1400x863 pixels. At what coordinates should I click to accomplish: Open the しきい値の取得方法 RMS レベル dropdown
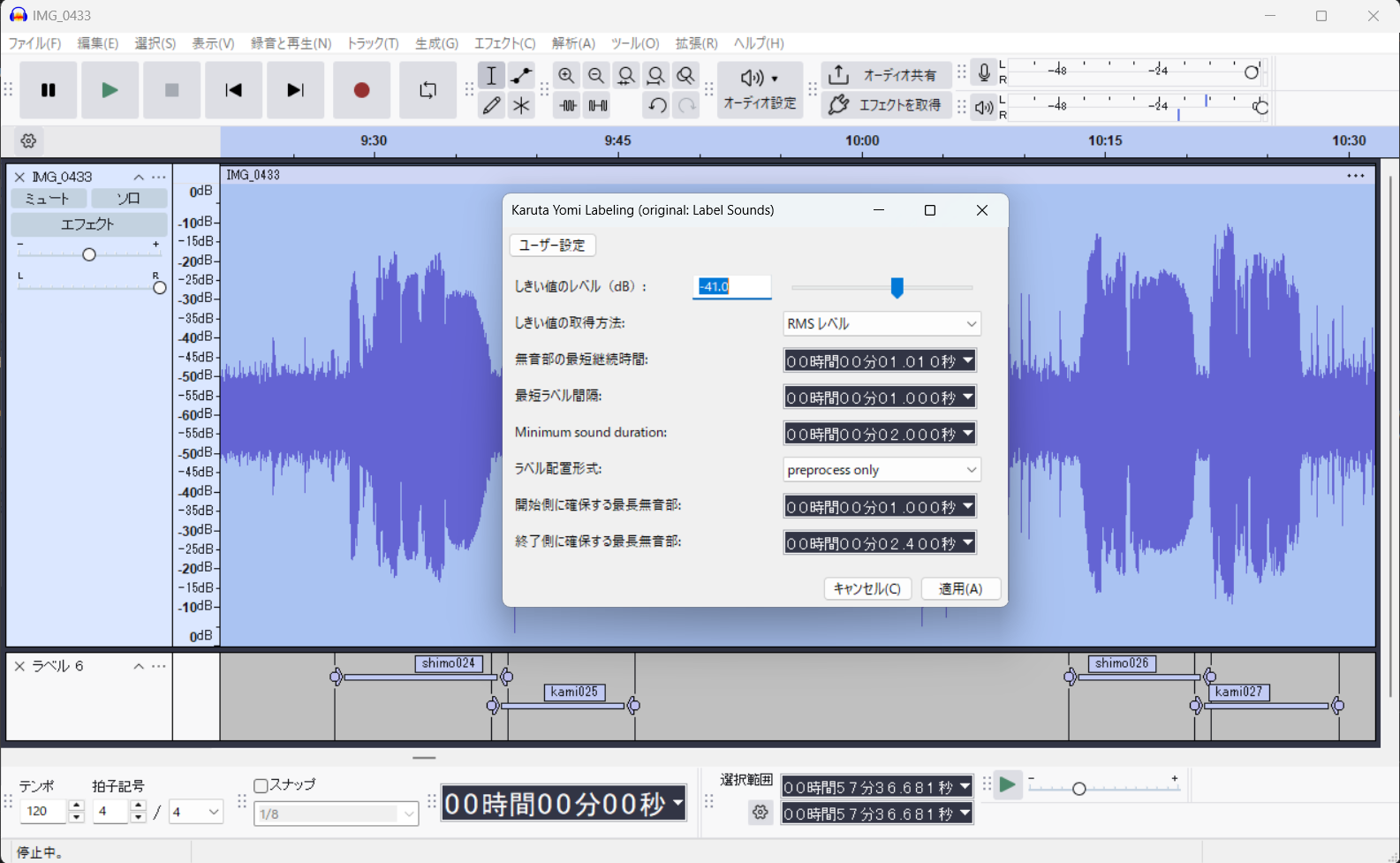(x=882, y=324)
